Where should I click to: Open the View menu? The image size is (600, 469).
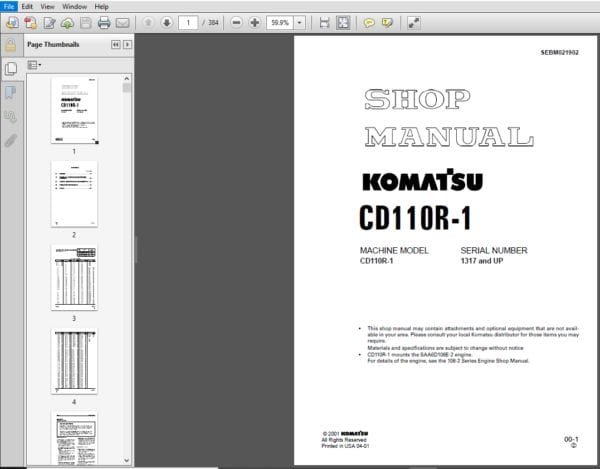coord(47,7)
